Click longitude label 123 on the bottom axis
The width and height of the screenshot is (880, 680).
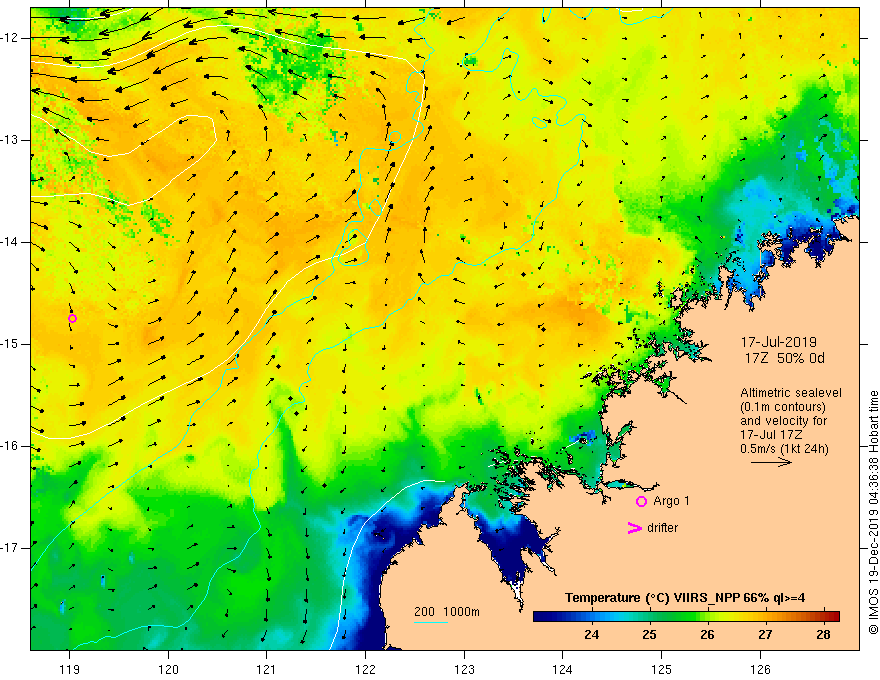464,669
